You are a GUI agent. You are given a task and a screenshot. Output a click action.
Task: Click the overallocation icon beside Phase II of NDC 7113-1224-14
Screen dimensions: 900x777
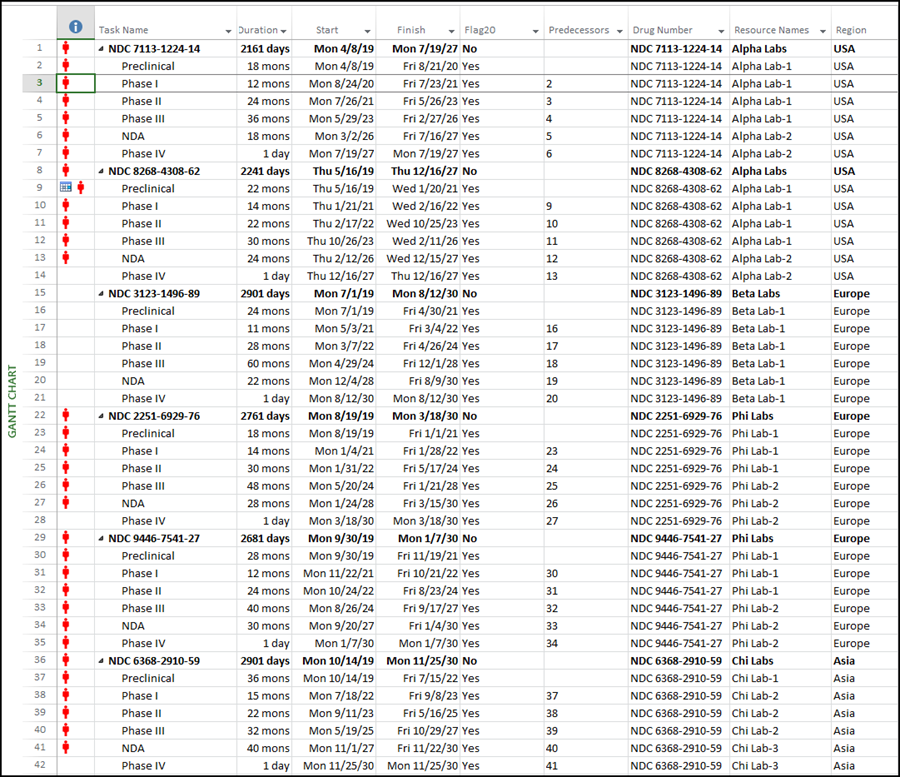coord(66,101)
